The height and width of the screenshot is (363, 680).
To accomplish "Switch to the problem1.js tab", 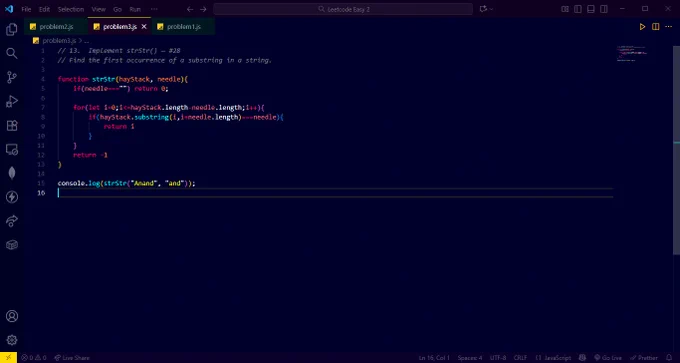I will click(x=183, y=27).
